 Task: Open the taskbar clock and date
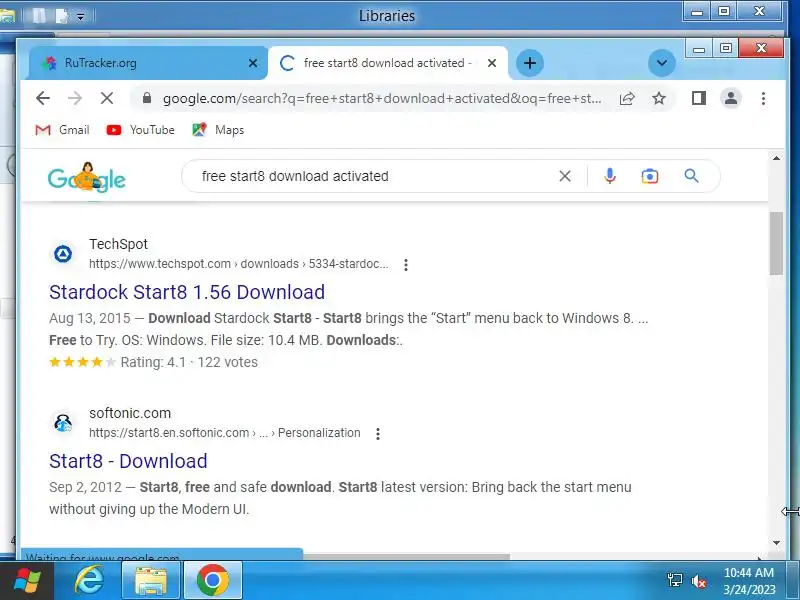coord(749,581)
